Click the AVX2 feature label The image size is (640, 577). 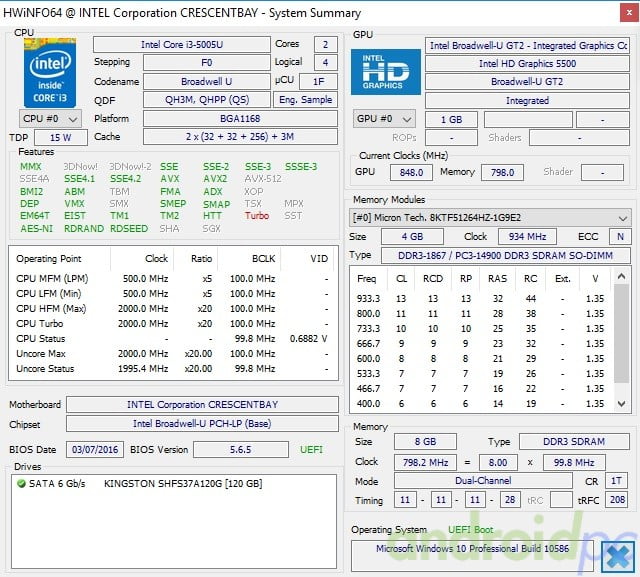[215, 179]
